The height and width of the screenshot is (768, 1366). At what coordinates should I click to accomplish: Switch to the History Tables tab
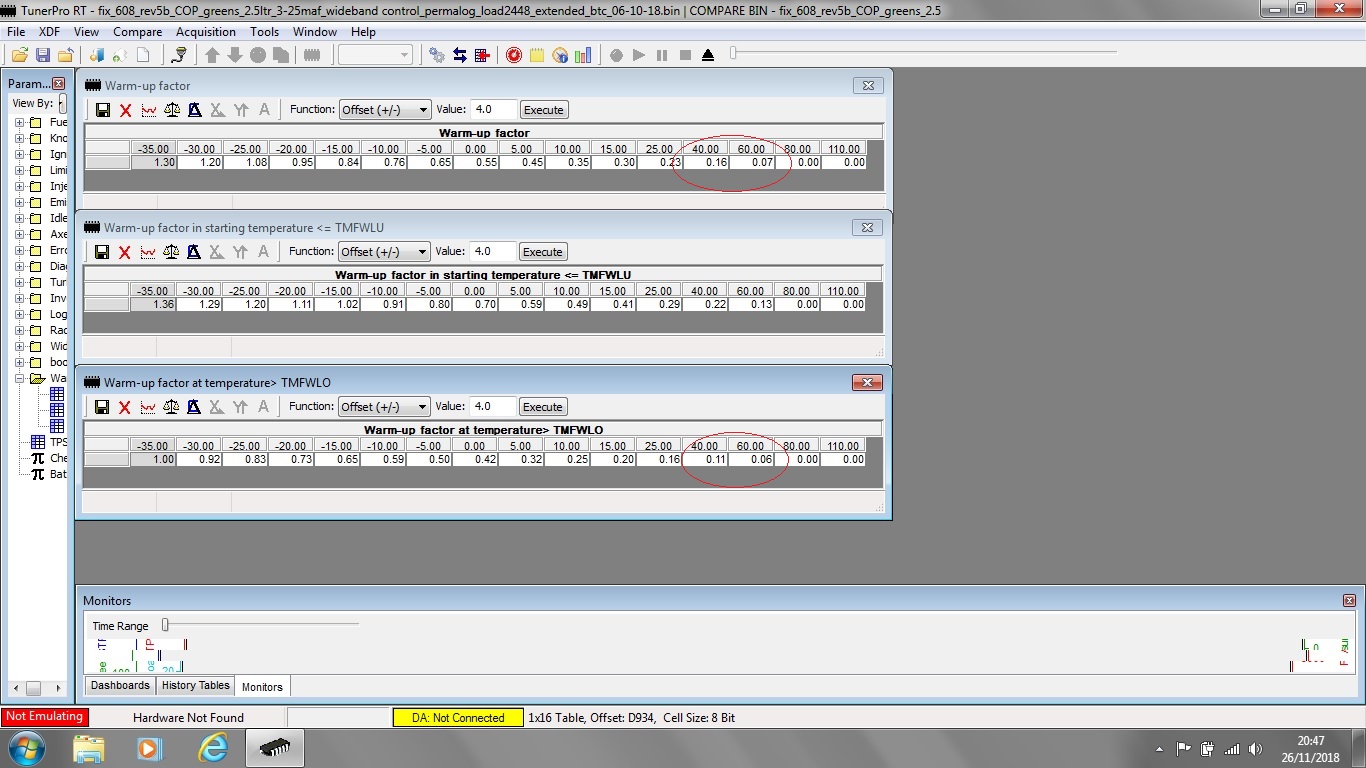[x=195, y=685]
